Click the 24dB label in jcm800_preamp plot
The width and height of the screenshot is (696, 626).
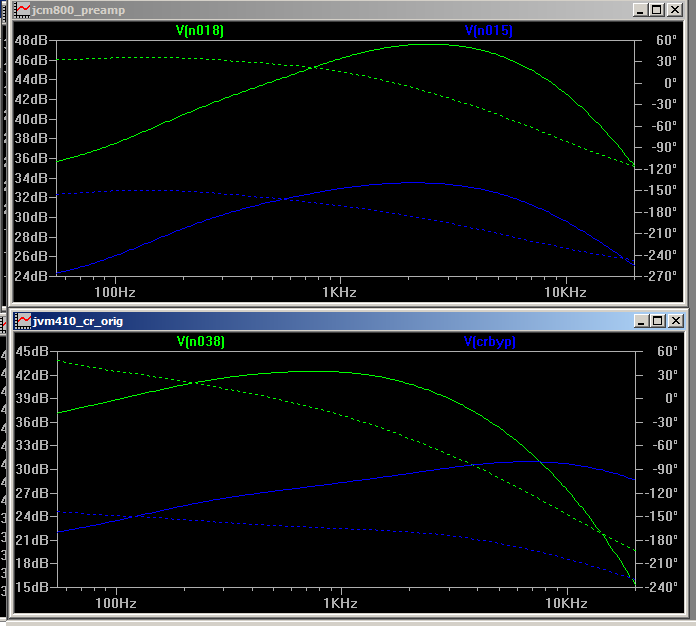coord(31,276)
